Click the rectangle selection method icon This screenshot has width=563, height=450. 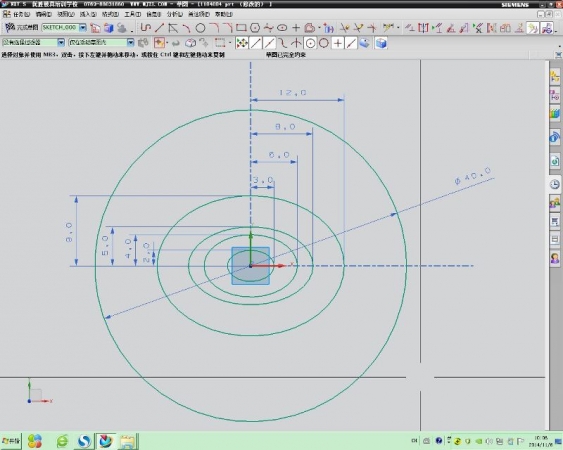coord(220,43)
